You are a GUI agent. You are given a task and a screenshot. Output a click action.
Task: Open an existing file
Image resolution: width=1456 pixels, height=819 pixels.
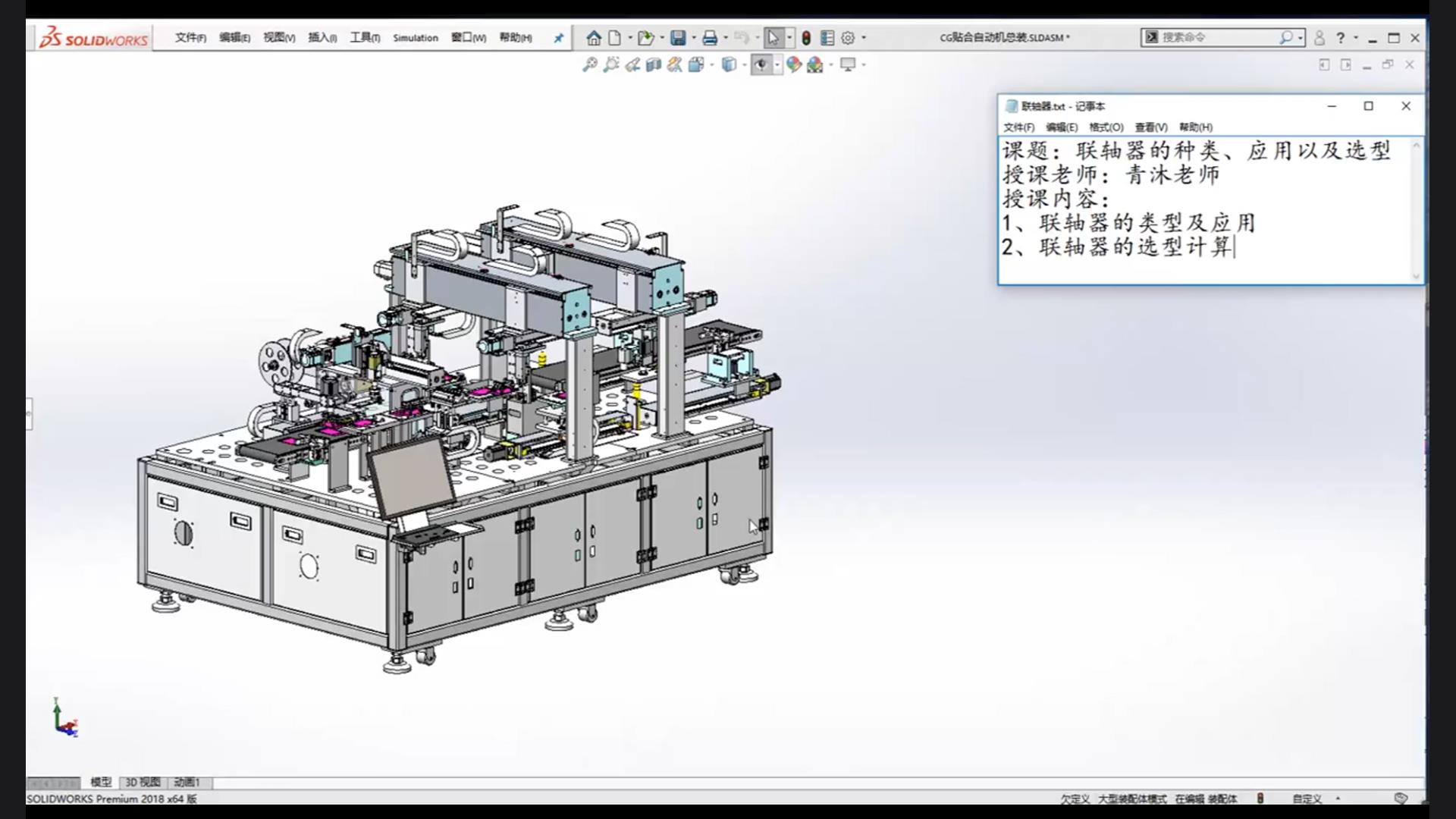(645, 37)
